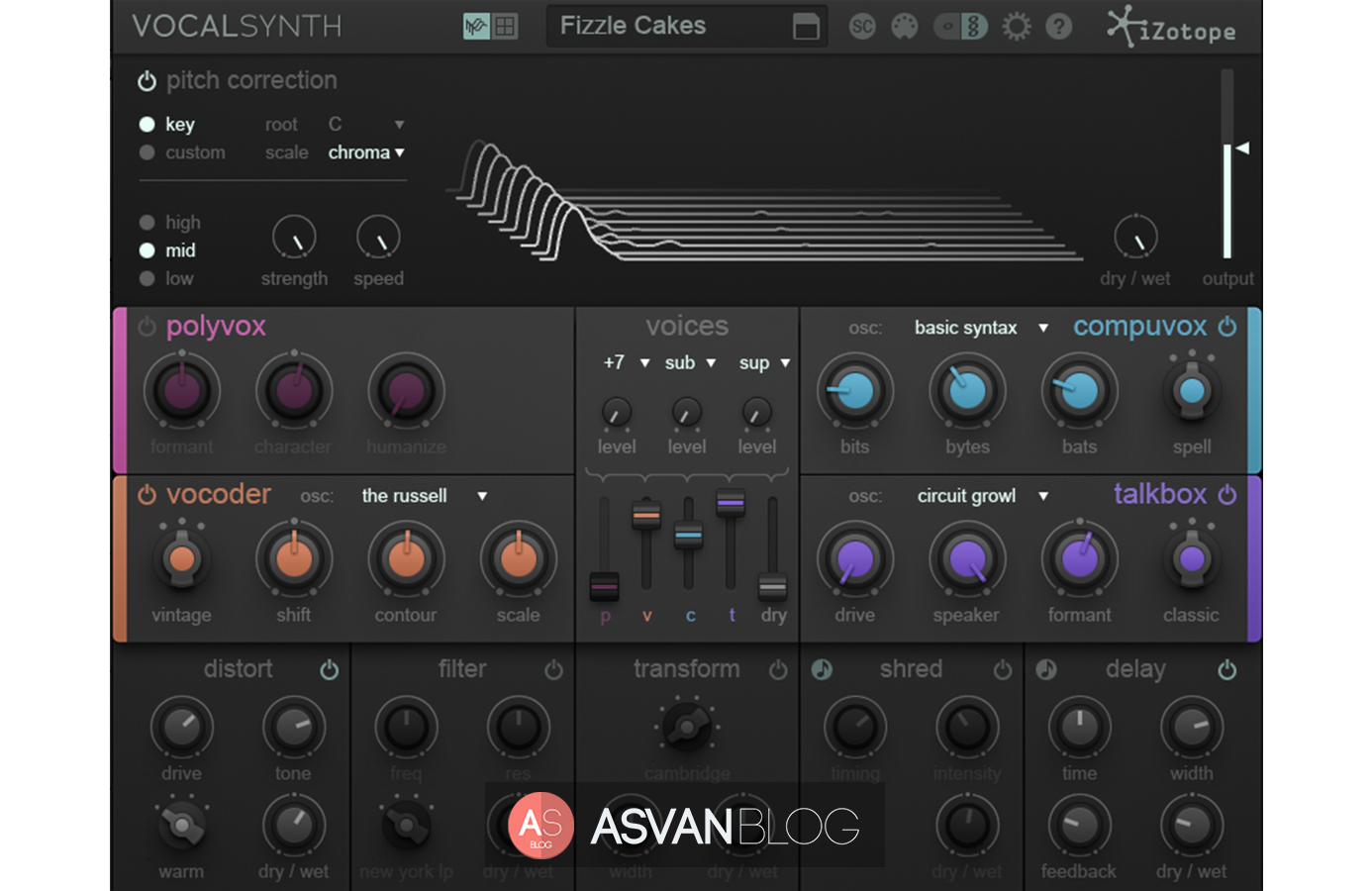
Task: Click the +7 voice level knob
Action: click(x=616, y=413)
